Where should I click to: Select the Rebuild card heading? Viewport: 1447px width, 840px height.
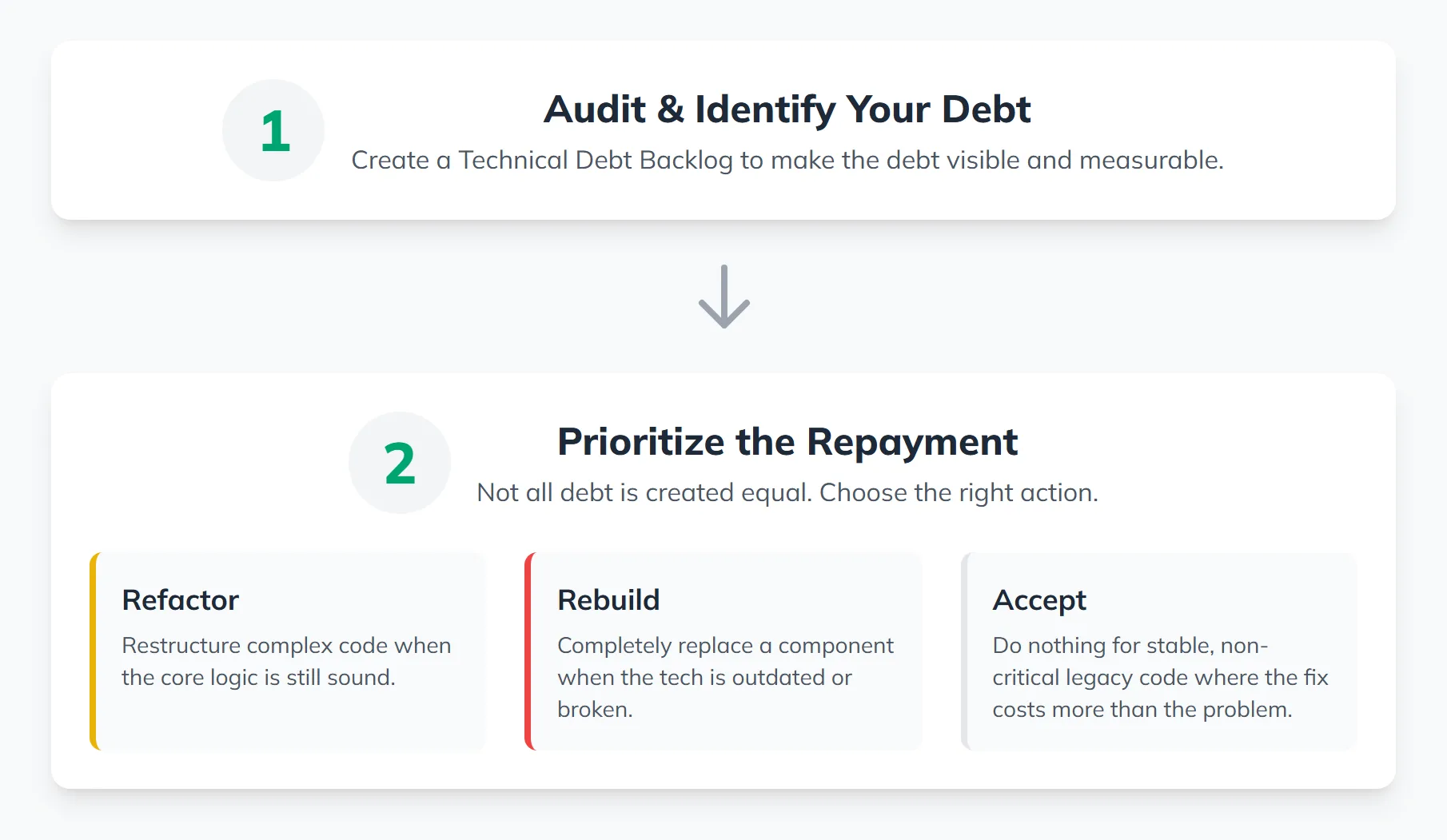(608, 600)
